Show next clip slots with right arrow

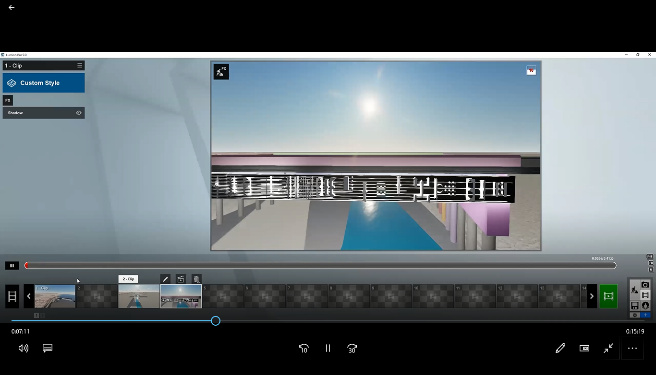click(x=592, y=296)
